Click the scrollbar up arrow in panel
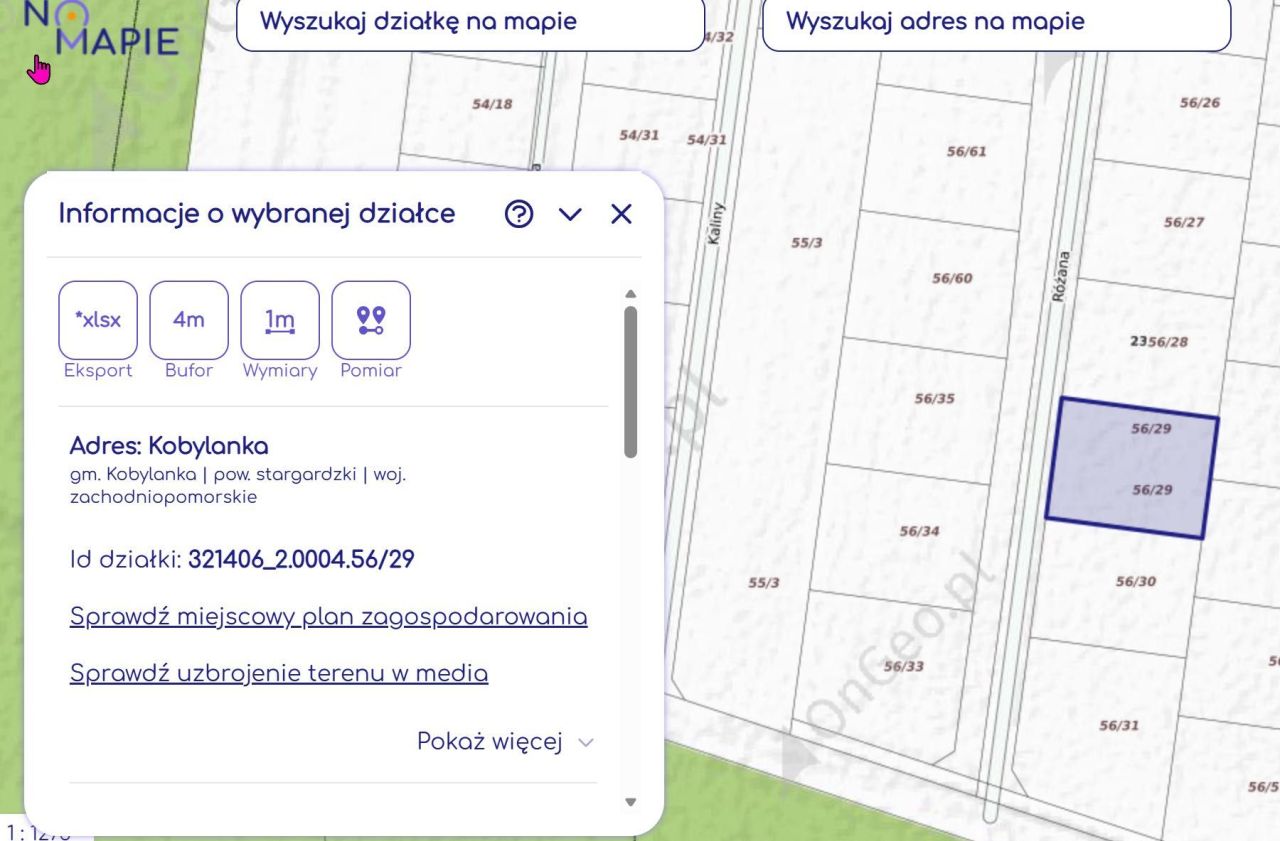Image resolution: width=1280 pixels, height=841 pixels. [x=630, y=294]
